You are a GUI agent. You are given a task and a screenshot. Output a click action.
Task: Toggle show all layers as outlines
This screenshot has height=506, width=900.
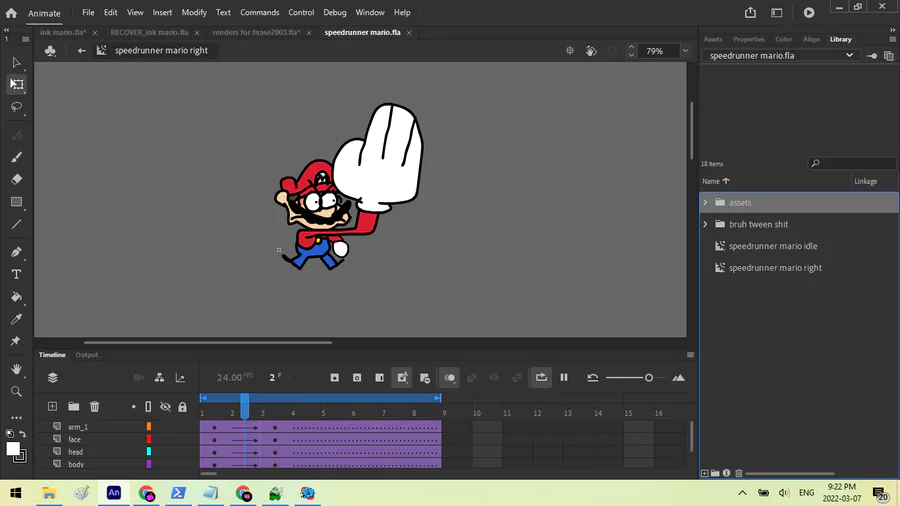[x=148, y=407]
